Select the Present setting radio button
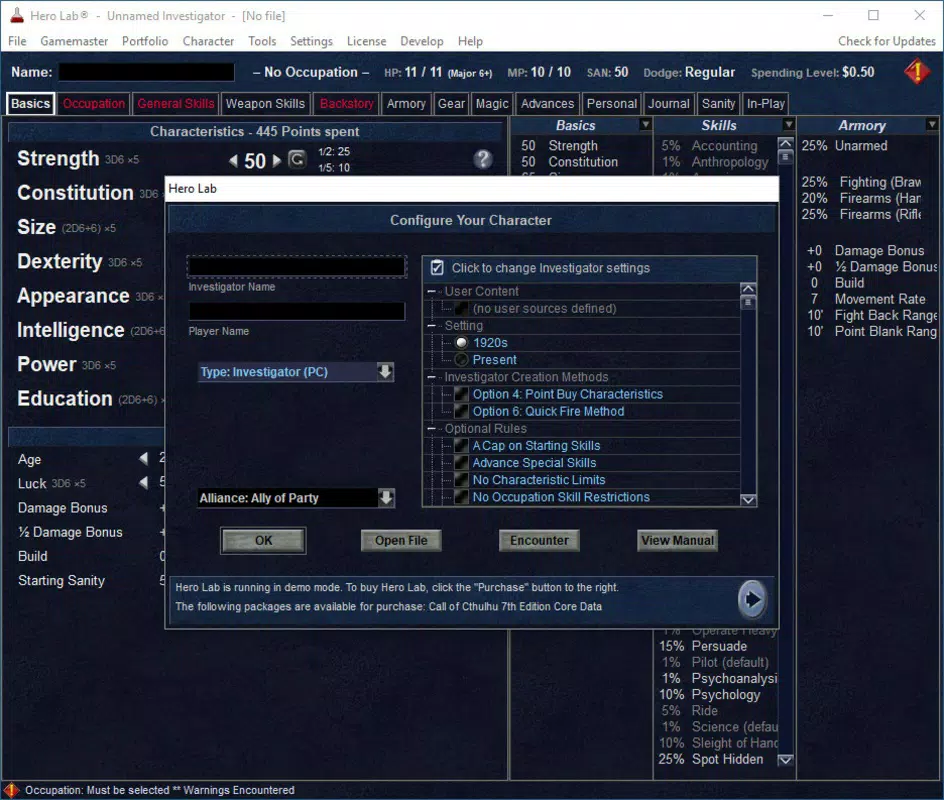 [461, 359]
